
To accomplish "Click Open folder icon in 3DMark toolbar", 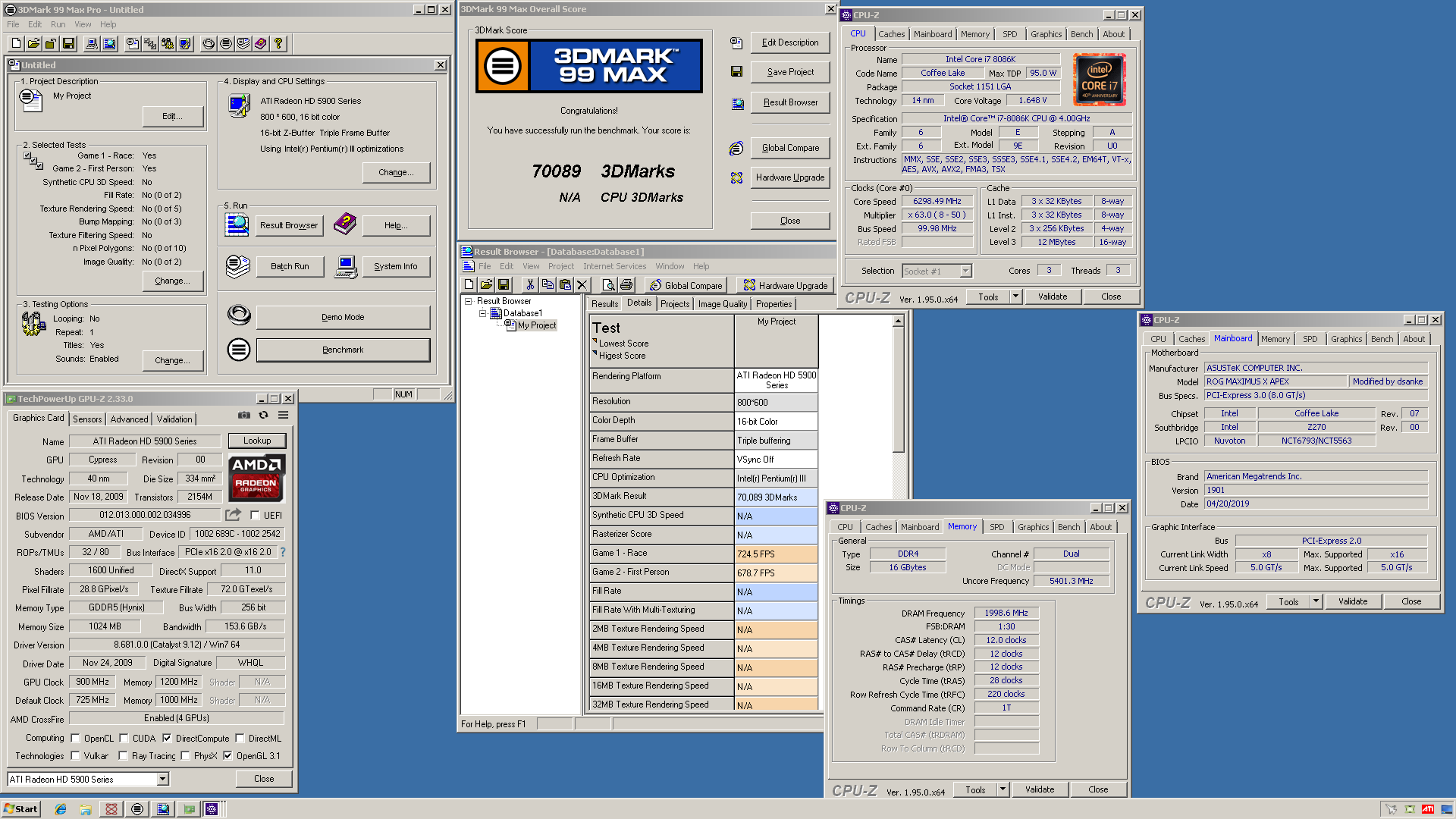I will coord(33,44).
